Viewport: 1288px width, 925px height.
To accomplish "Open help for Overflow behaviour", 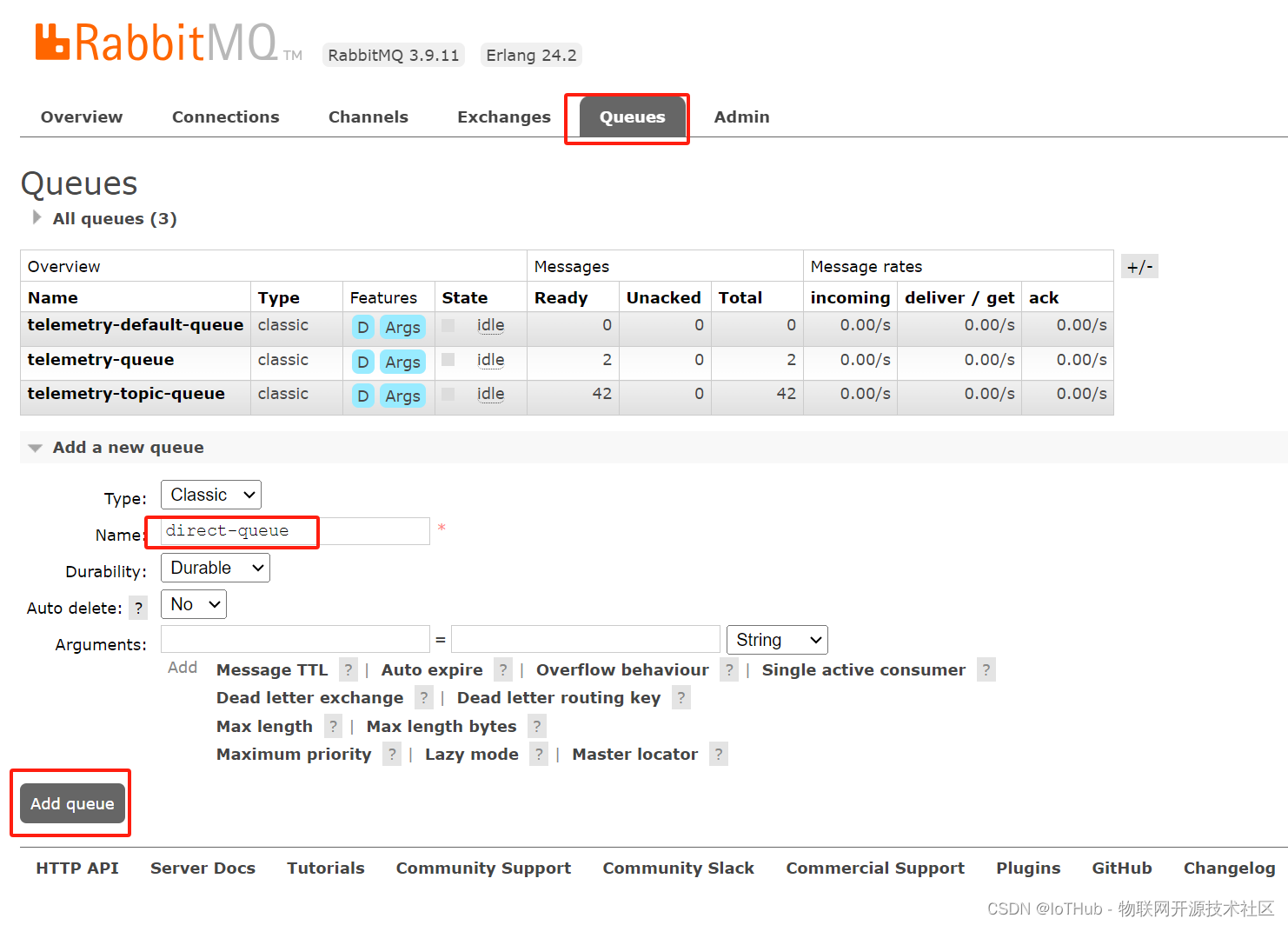I will (x=729, y=669).
